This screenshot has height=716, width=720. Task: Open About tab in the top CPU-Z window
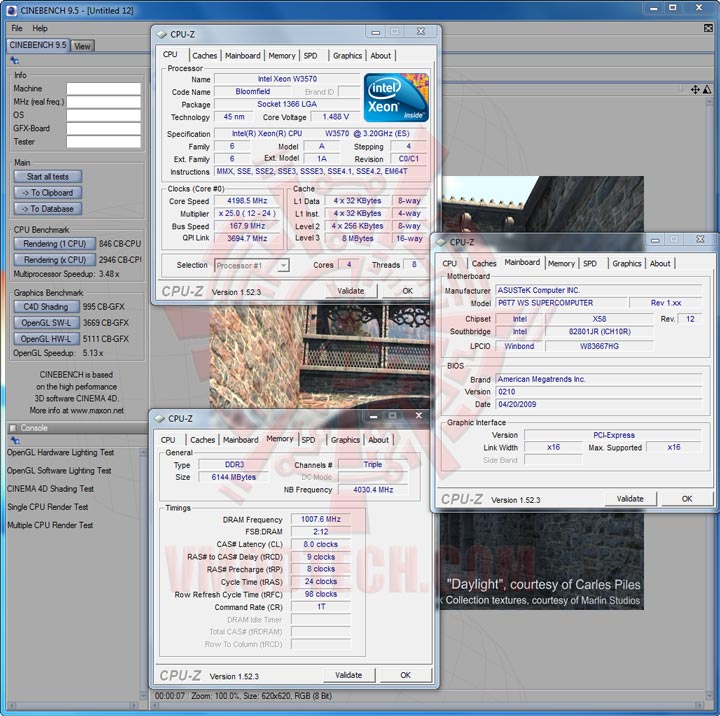(381, 56)
